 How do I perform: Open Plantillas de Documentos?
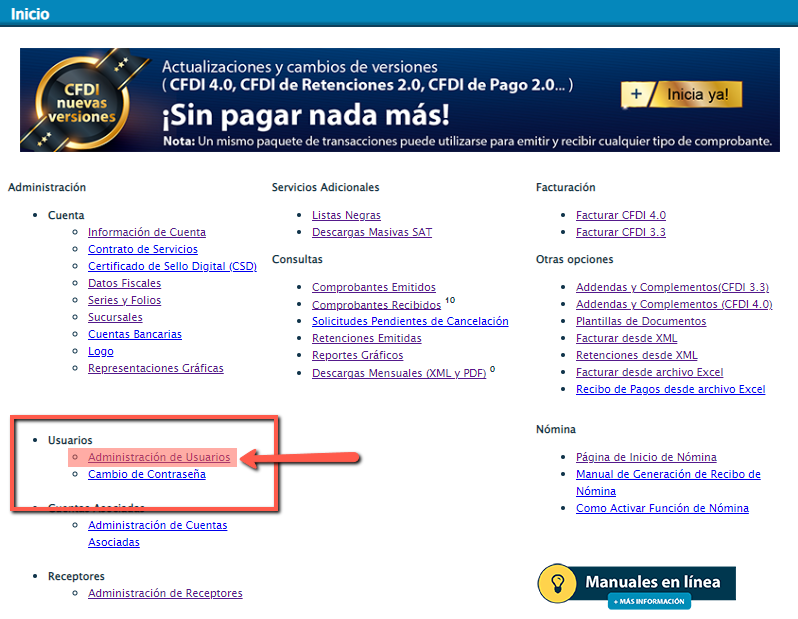[641, 321]
